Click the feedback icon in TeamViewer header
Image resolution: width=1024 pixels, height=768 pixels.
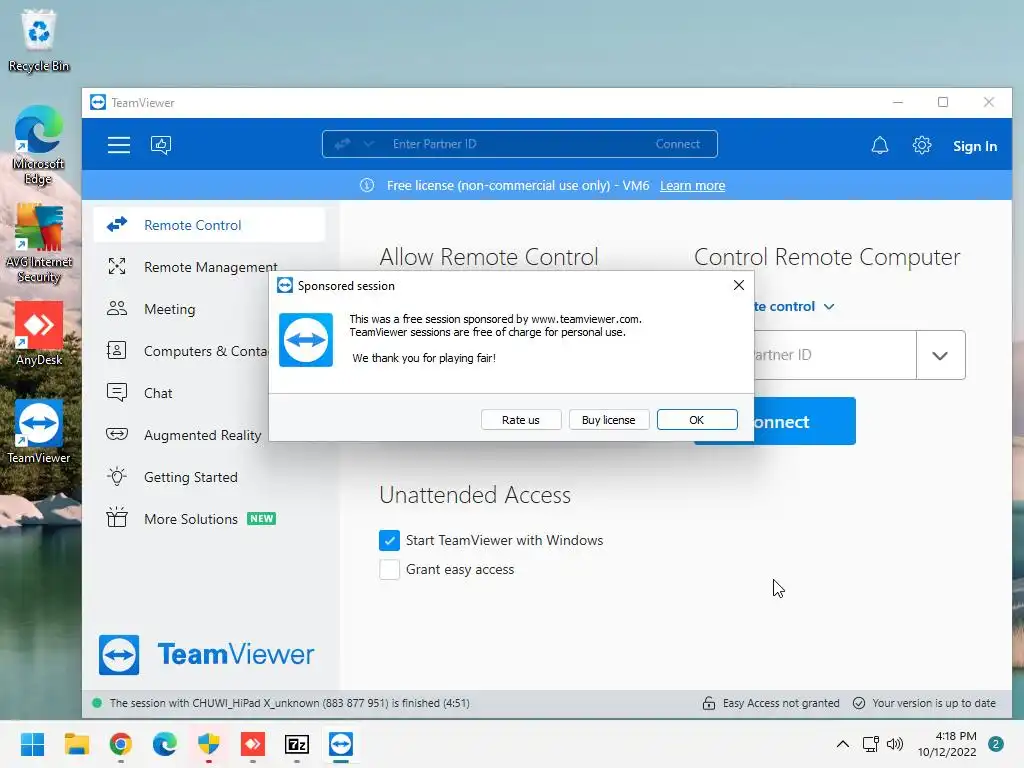click(161, 145)
